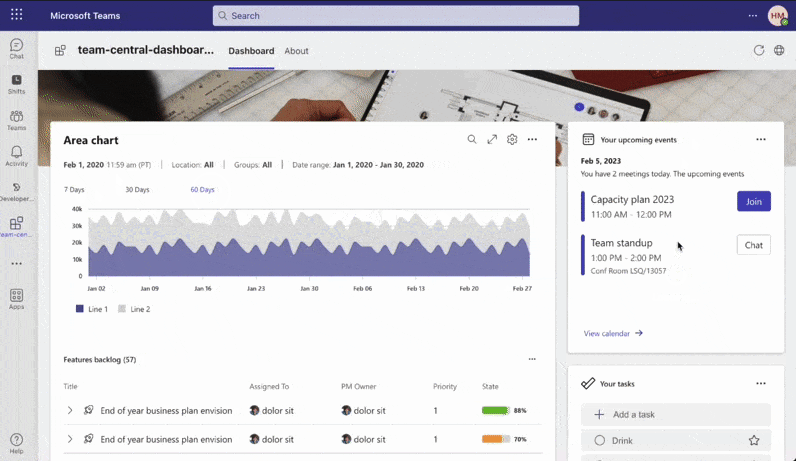Open Area chart more options ellipsis
This screenshot has height=461, width=796.
pos(532,139)
